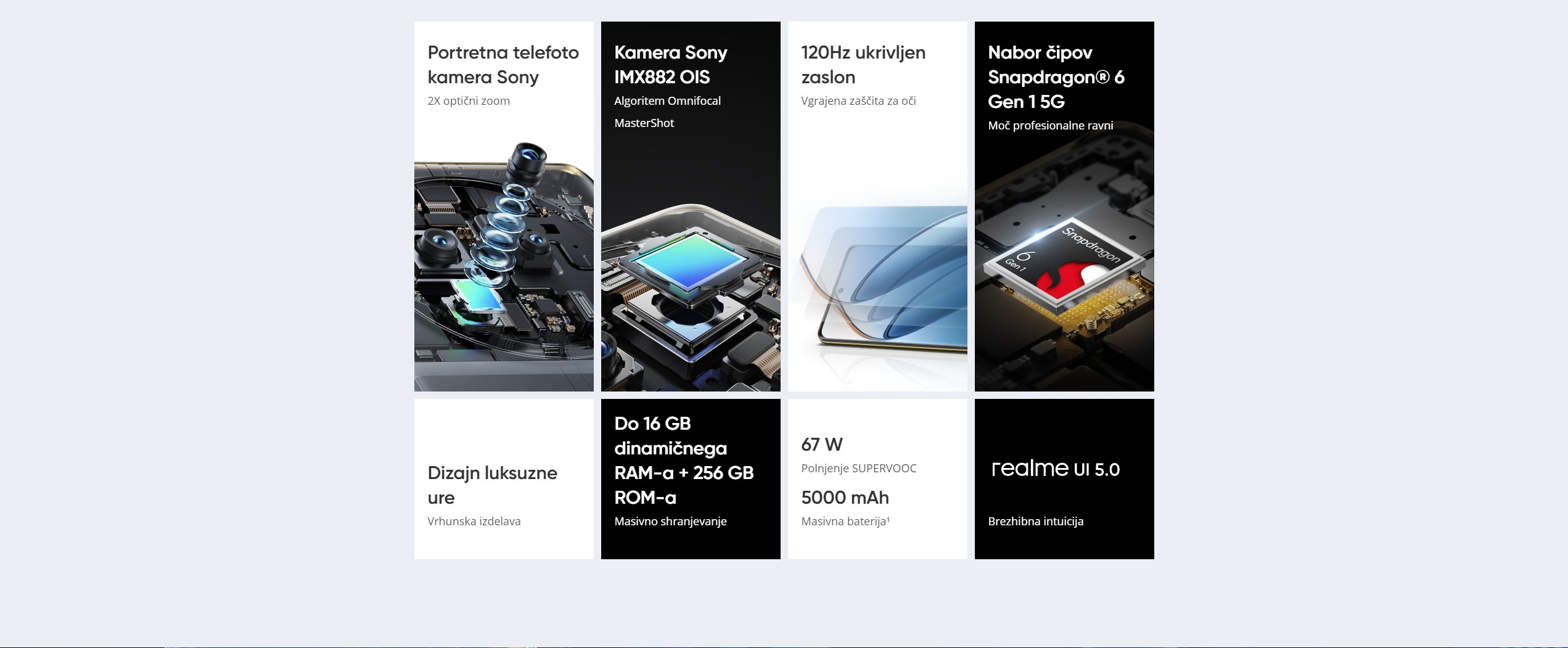Screen dimensions: 1568x648
Task: Click the telephoto camera lens image
Action: 504,266
